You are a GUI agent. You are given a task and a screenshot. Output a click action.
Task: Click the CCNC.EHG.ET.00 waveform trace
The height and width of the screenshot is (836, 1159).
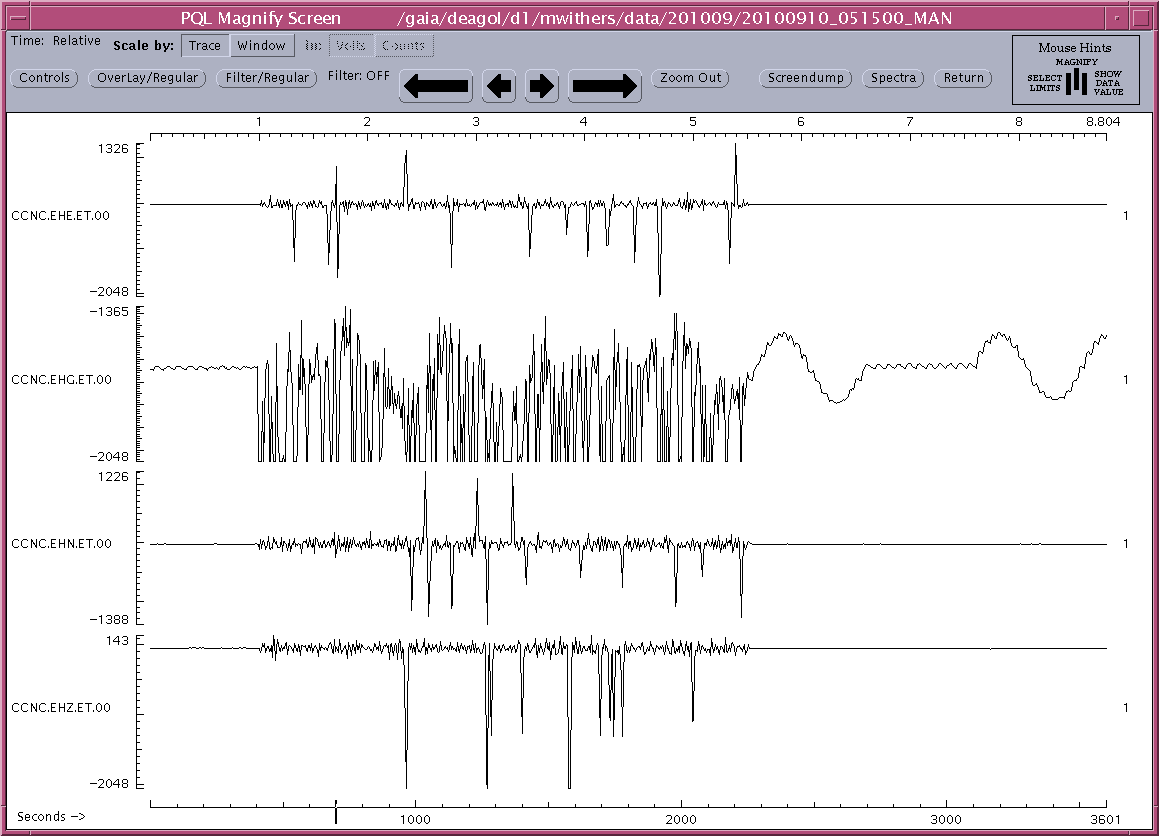click(628, 384)
